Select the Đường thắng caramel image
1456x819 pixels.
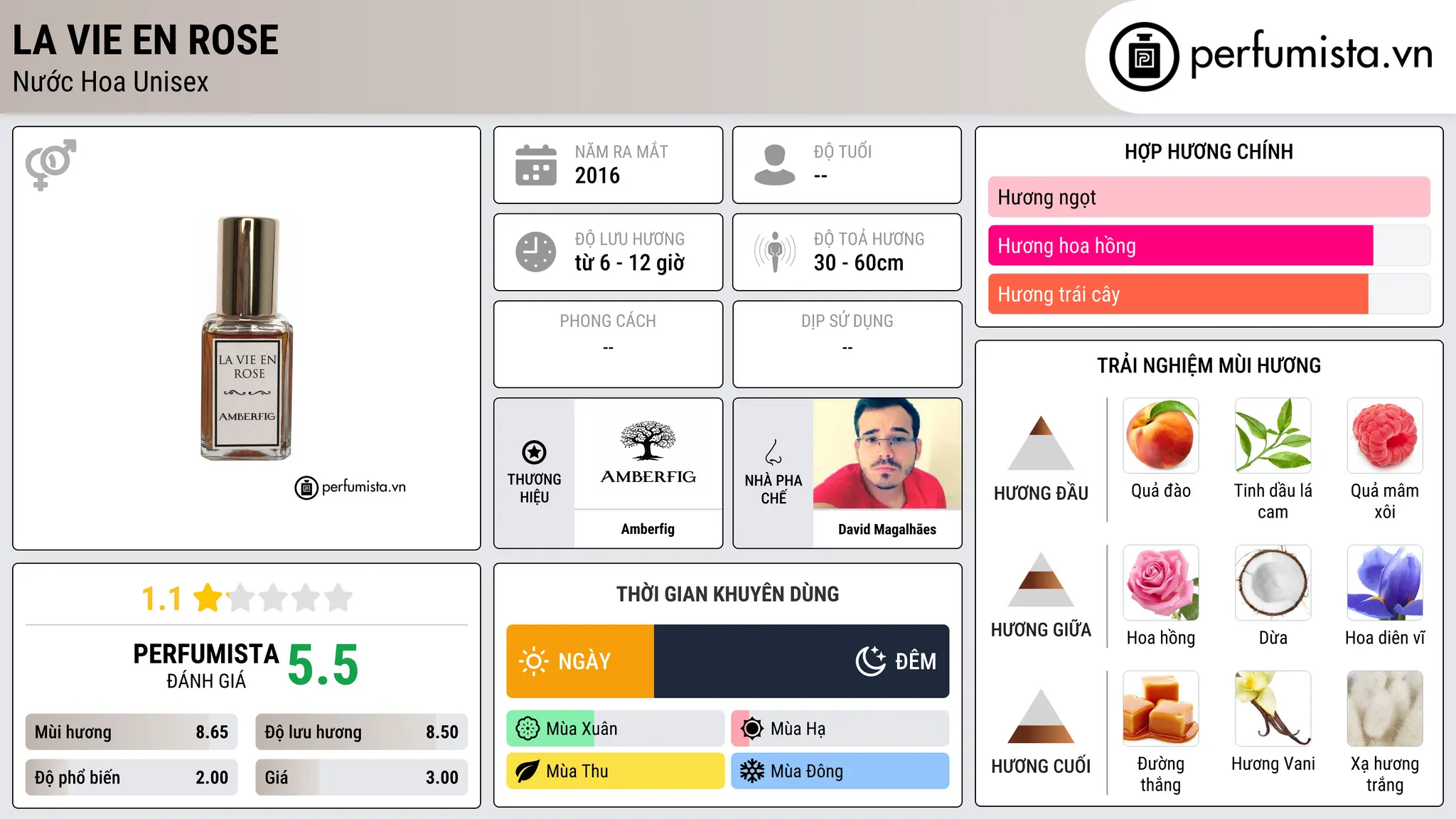click(1161, 709)
